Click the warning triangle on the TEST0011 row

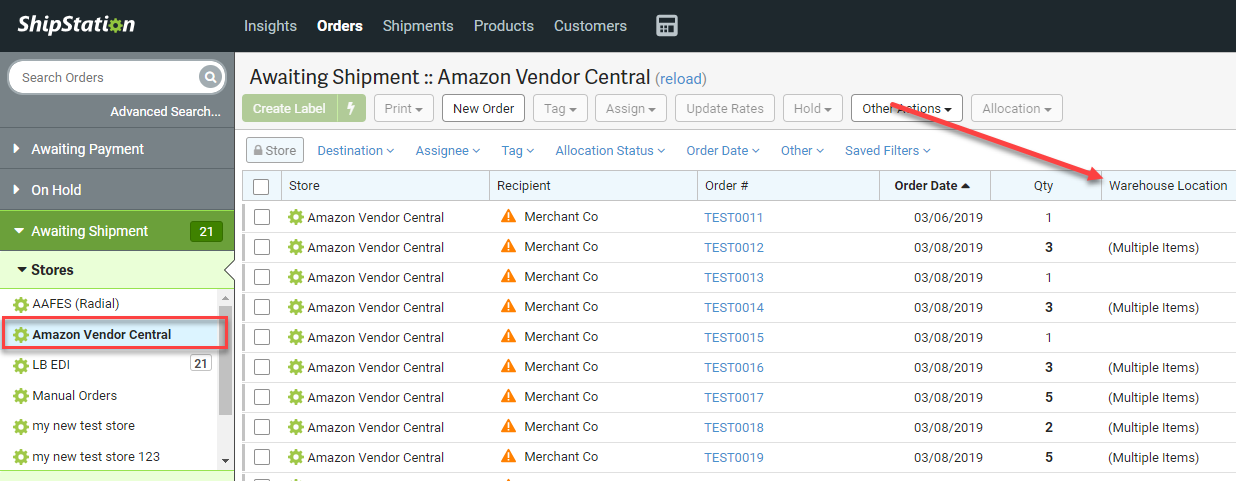tap(508, 217)
